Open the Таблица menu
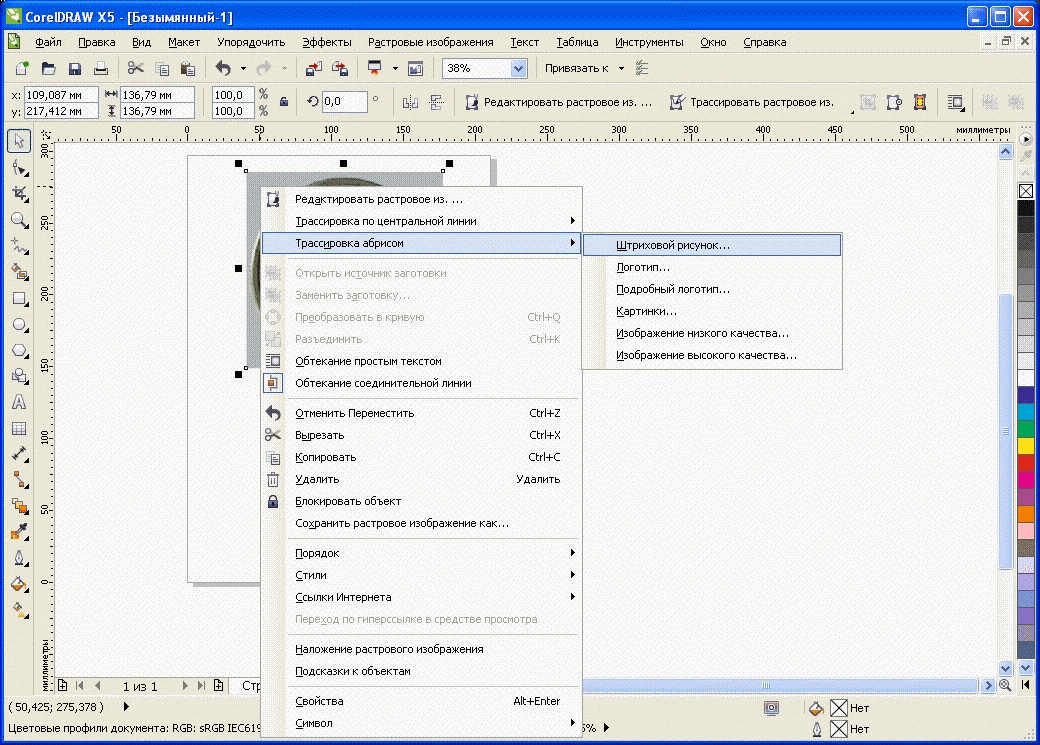Image resolution: width=1040 pixels, height=745 pixels. tap(577, 42)
